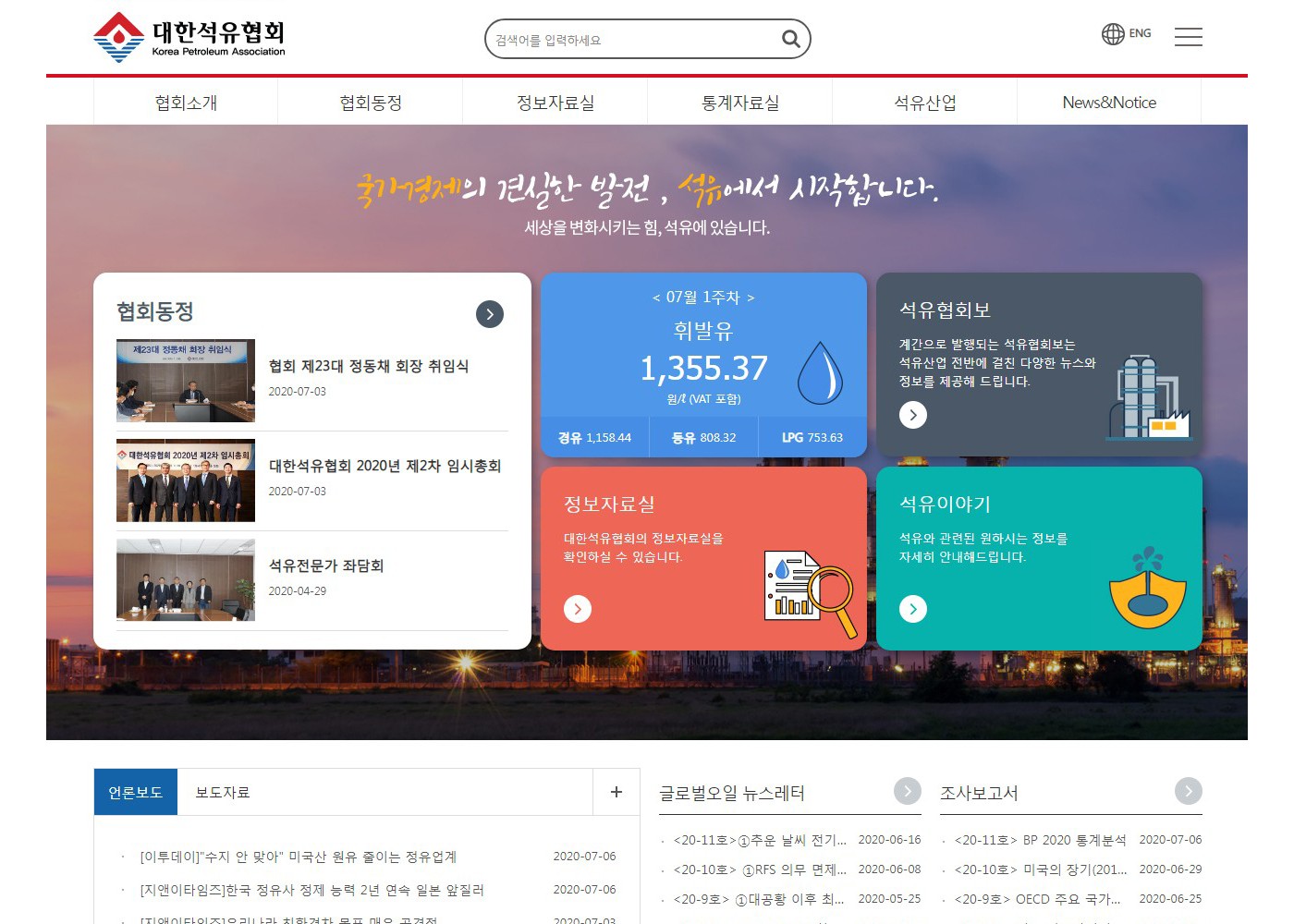Go to previous week price arrow
Image resolution: width=1294 pixels, height=924 pixels.
point(656,298)
